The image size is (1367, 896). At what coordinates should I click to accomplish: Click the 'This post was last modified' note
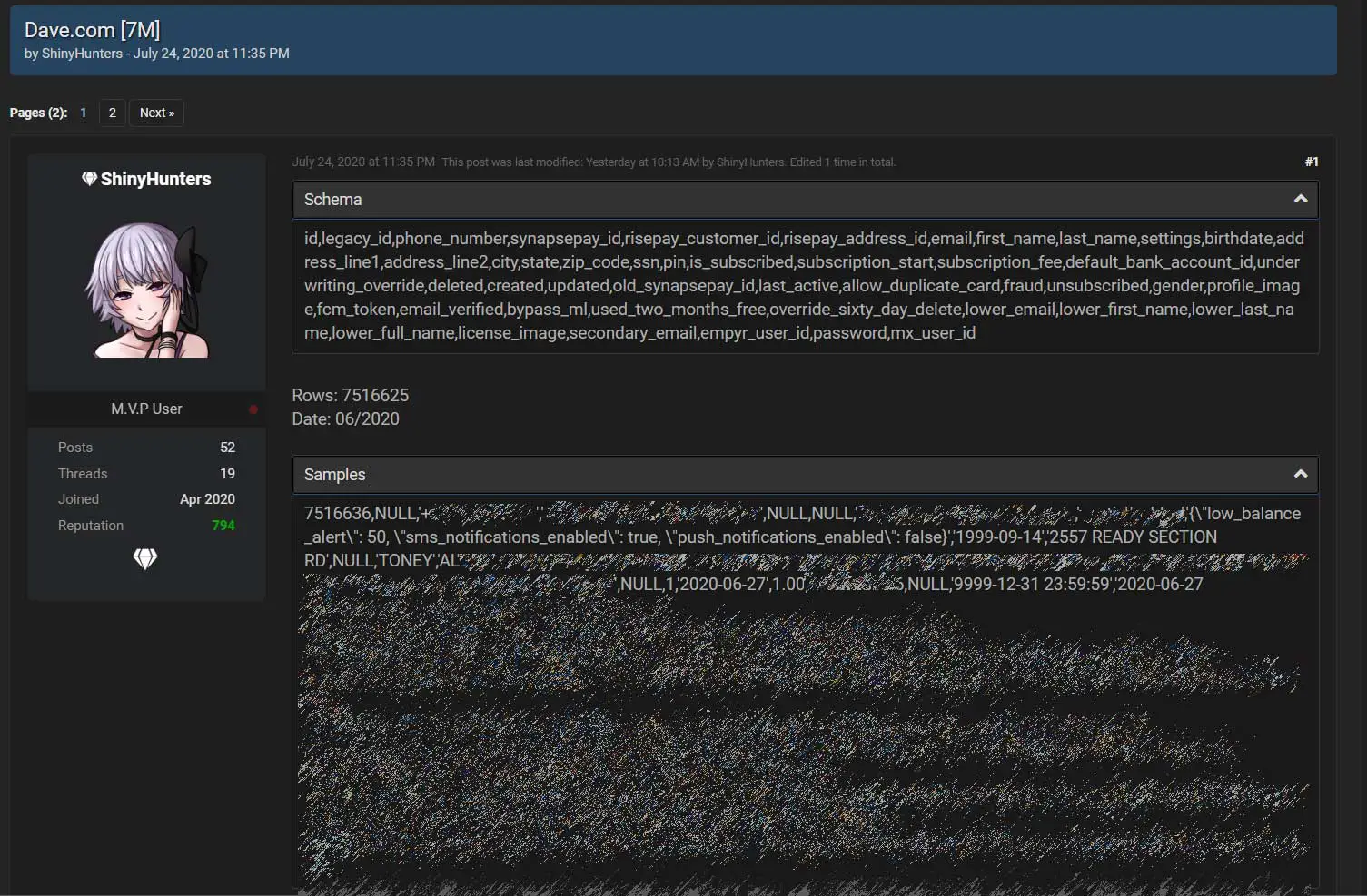(x=669, y=162)
